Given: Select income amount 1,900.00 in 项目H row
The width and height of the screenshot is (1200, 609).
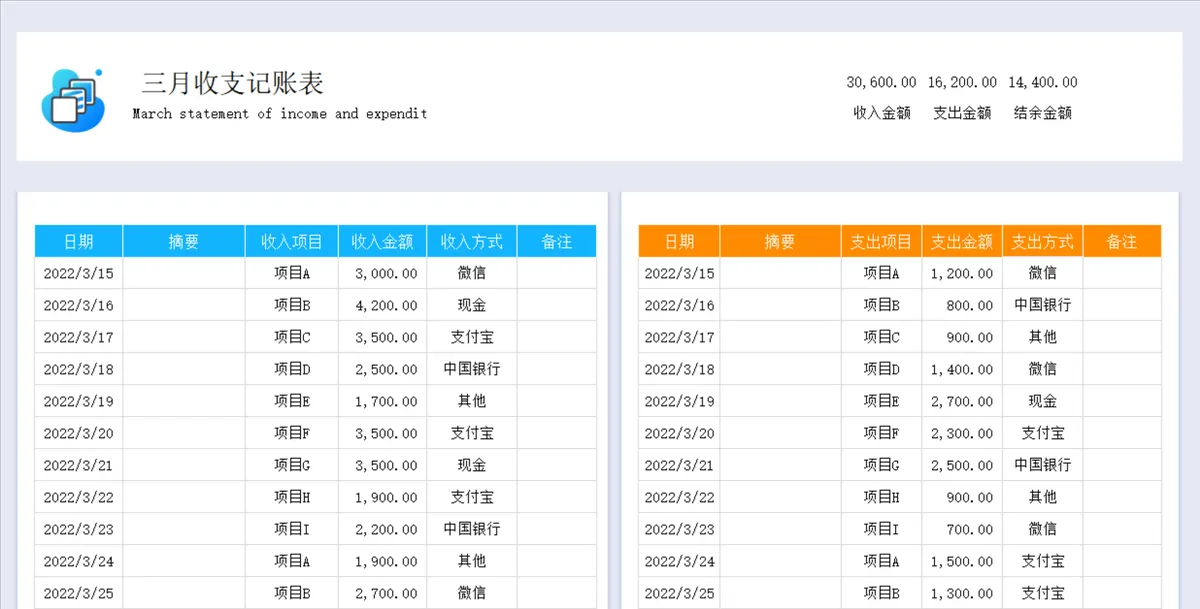Looking at the screenshot, I should coord(386,497).
